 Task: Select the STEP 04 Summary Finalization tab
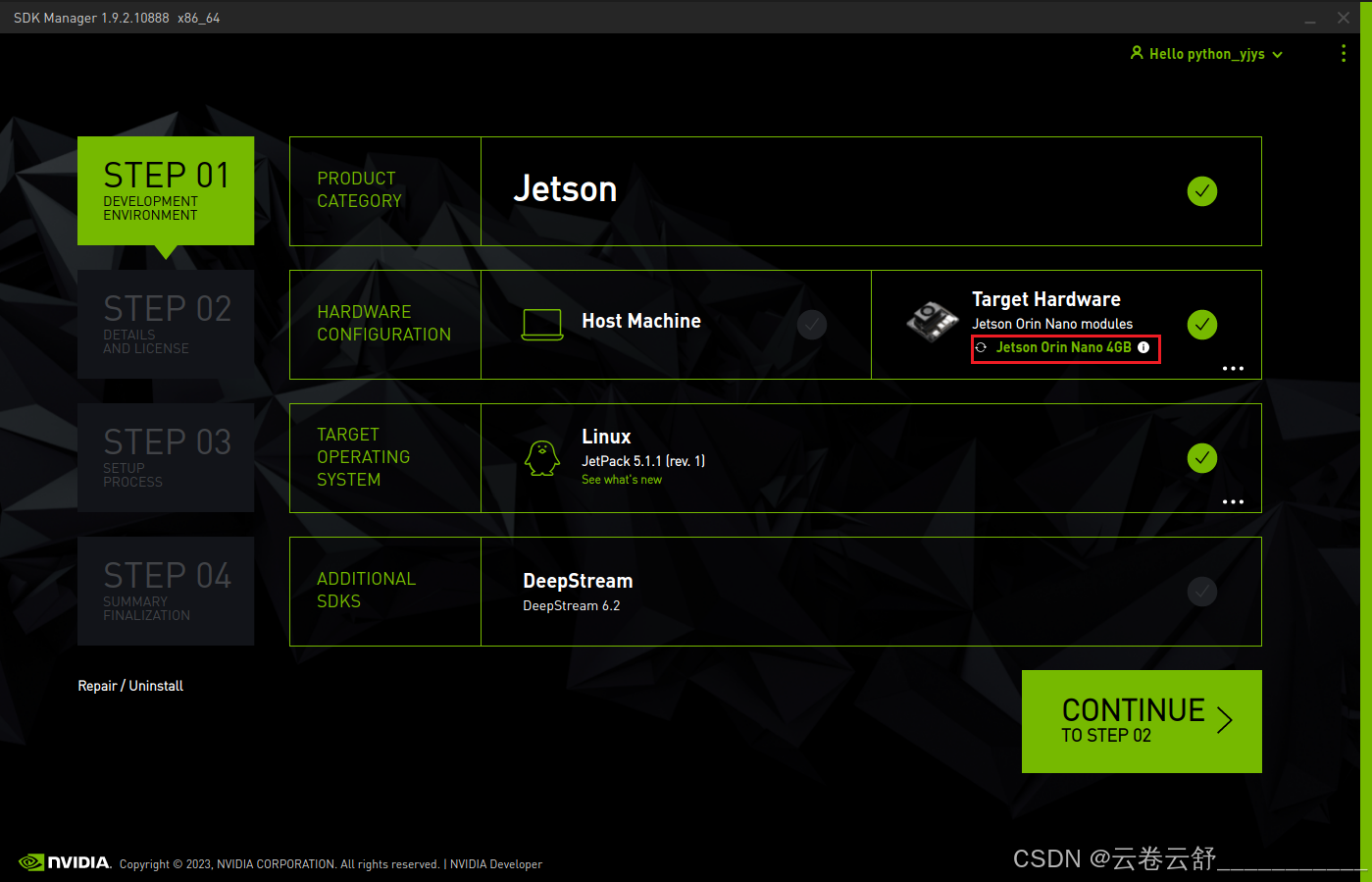[166, 591]
